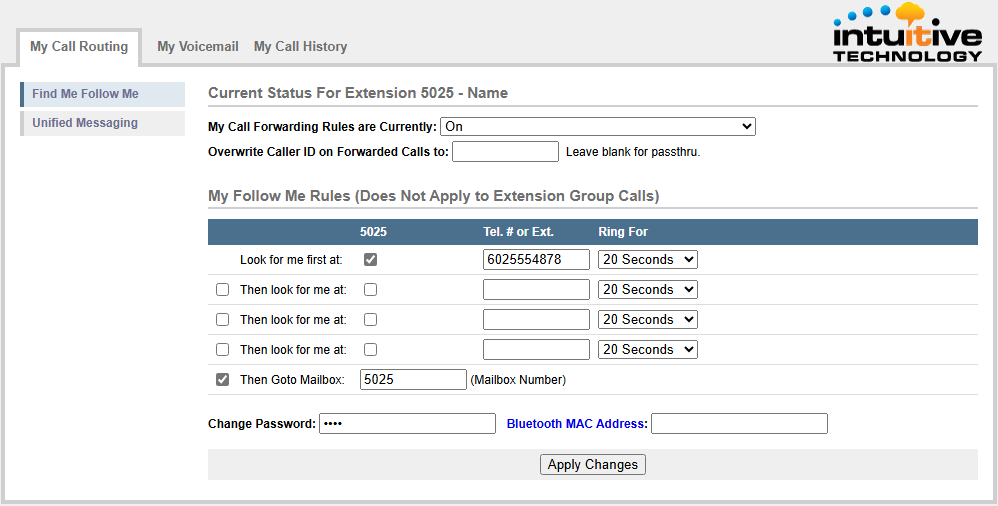
Task: Open Ring For dropdown in last row
Action: pos(647,350)
